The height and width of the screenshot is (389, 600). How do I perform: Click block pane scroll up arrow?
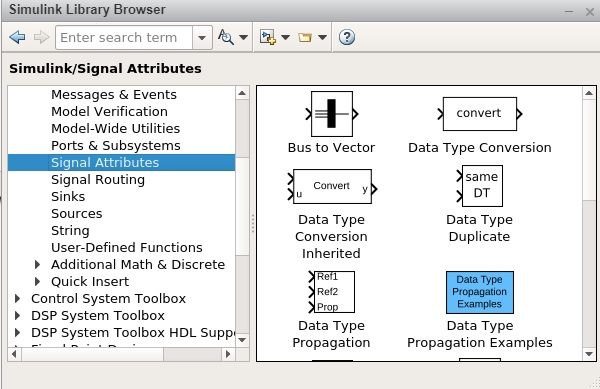pyautogui.click(x=589, y=93)
